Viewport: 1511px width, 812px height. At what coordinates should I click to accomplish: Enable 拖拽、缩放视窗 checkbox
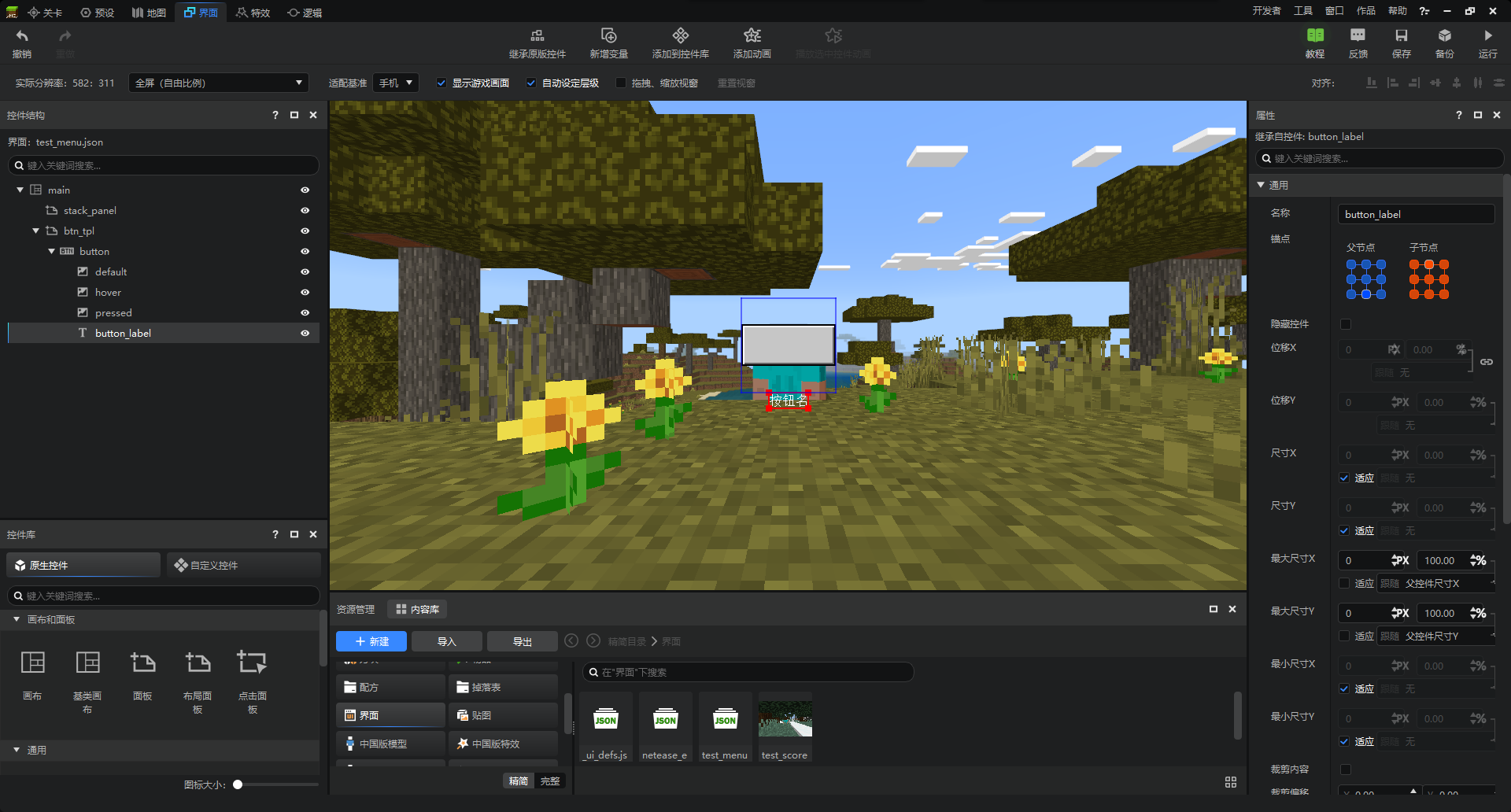click(621, 83)
